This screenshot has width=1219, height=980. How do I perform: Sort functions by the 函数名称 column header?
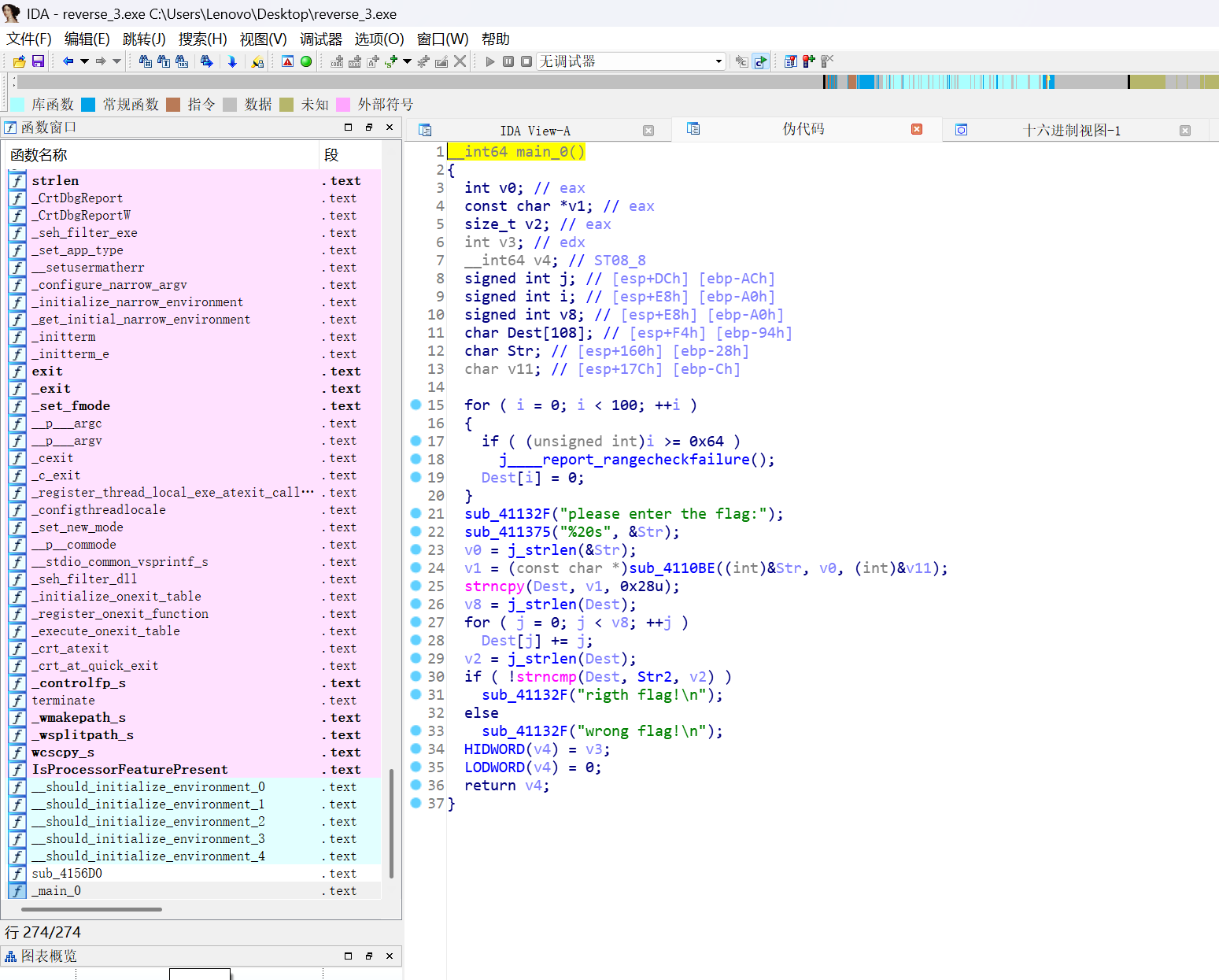(x=39, y=155)
